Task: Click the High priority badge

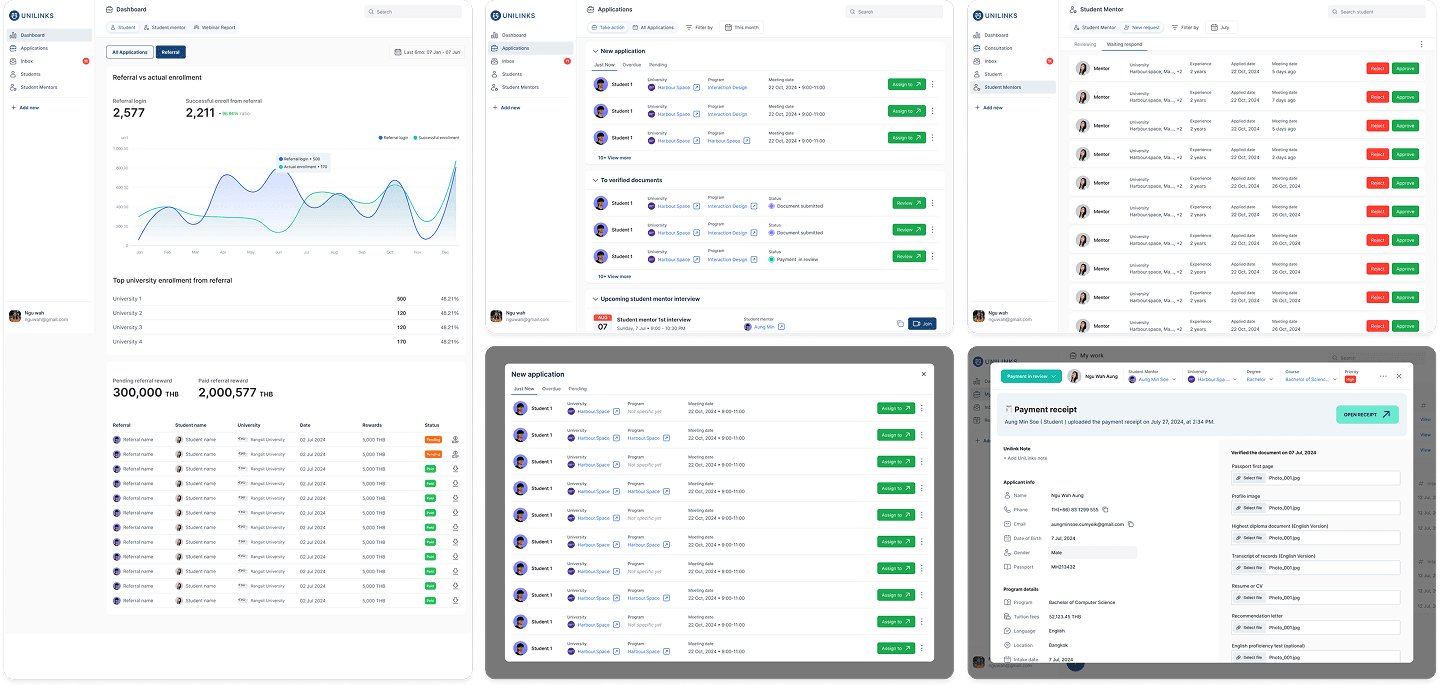Action: click(1350, 380)
